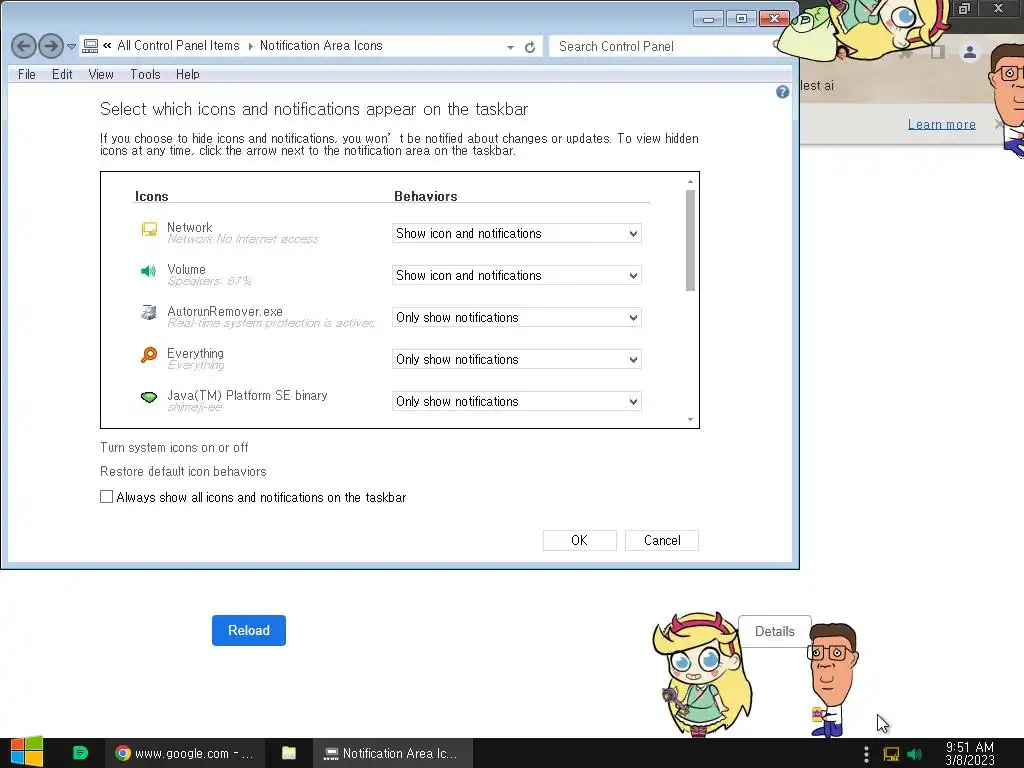The width and height of the screenshot is (1024, 768).
Task: Click Learn more link in Chrome window
Action: [942, 124]
